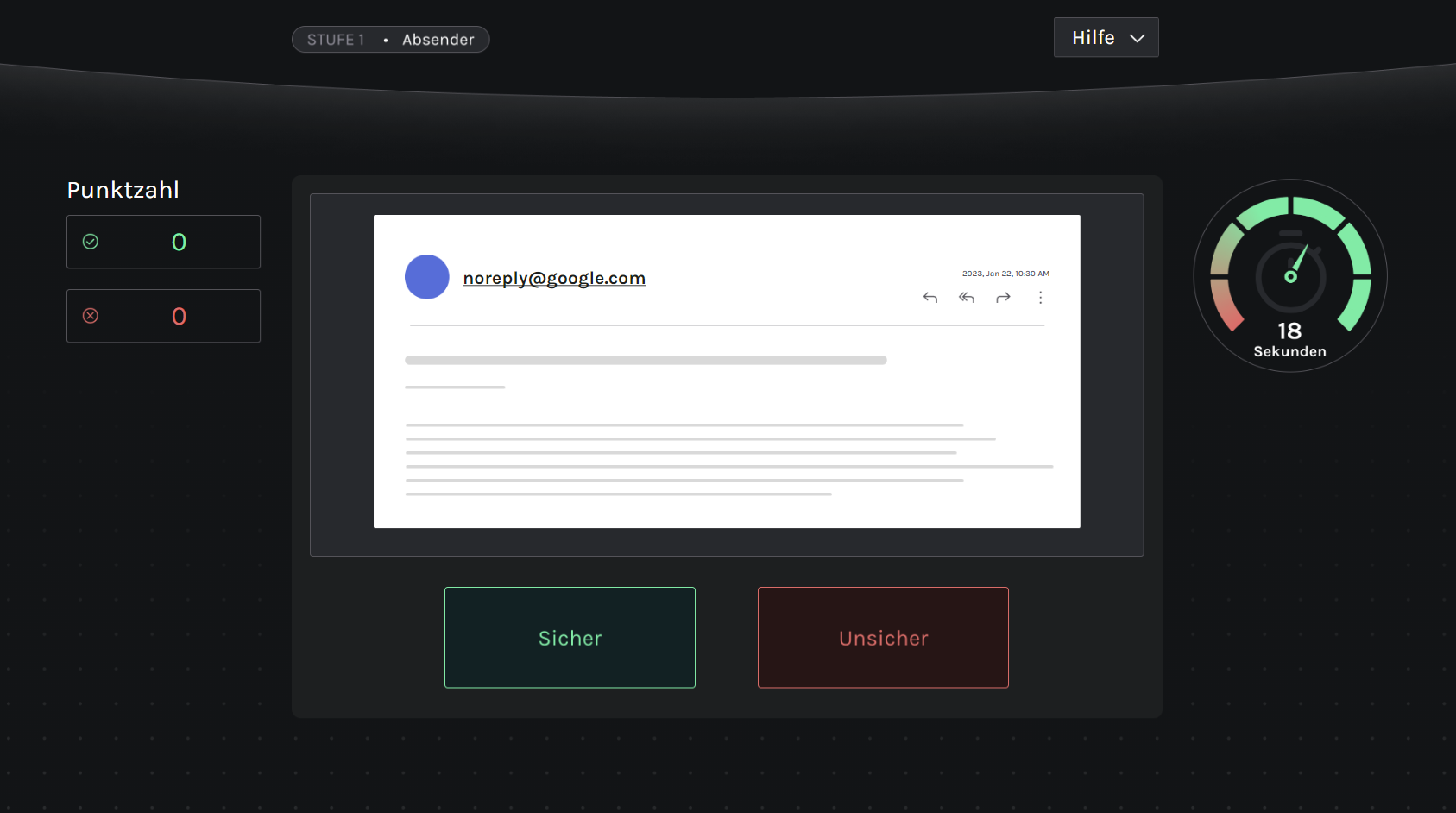
Task: Click the green checkmark score icon
Action: (91, 242)
